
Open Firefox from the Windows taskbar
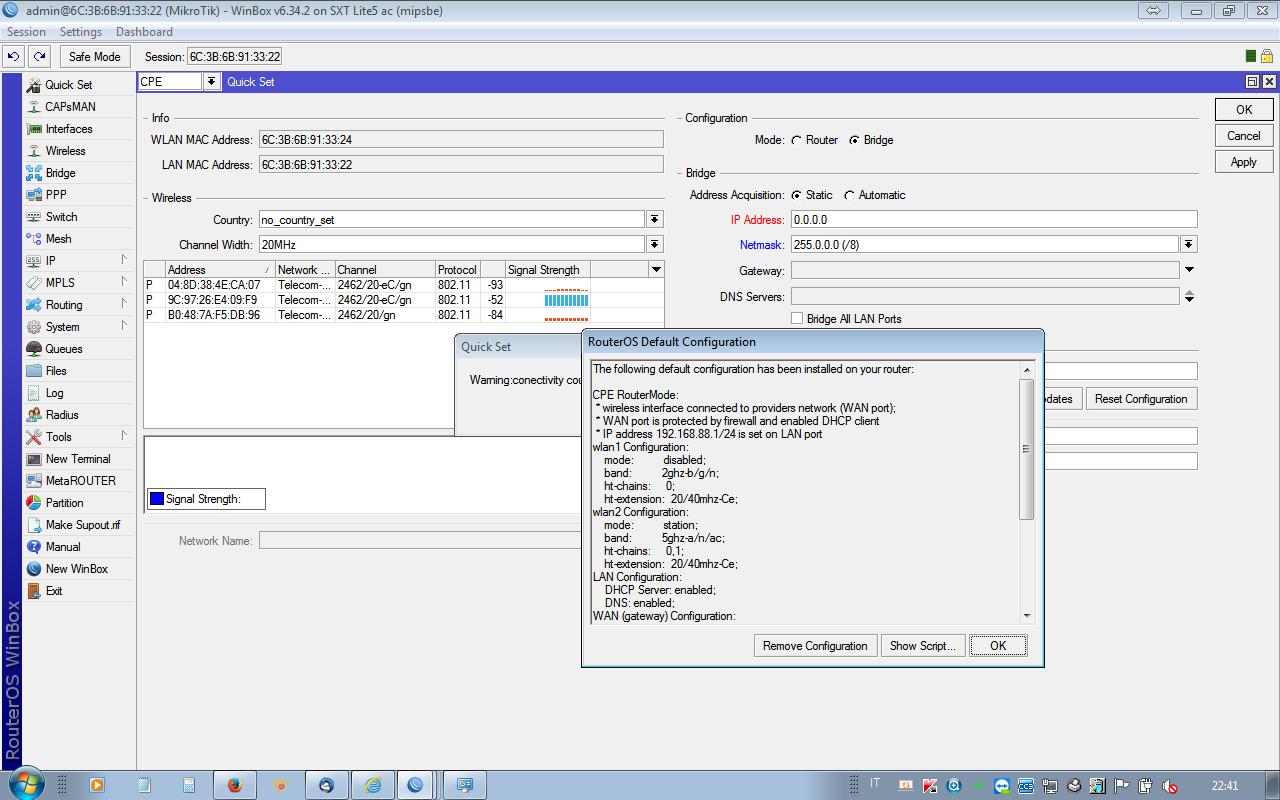235,785
